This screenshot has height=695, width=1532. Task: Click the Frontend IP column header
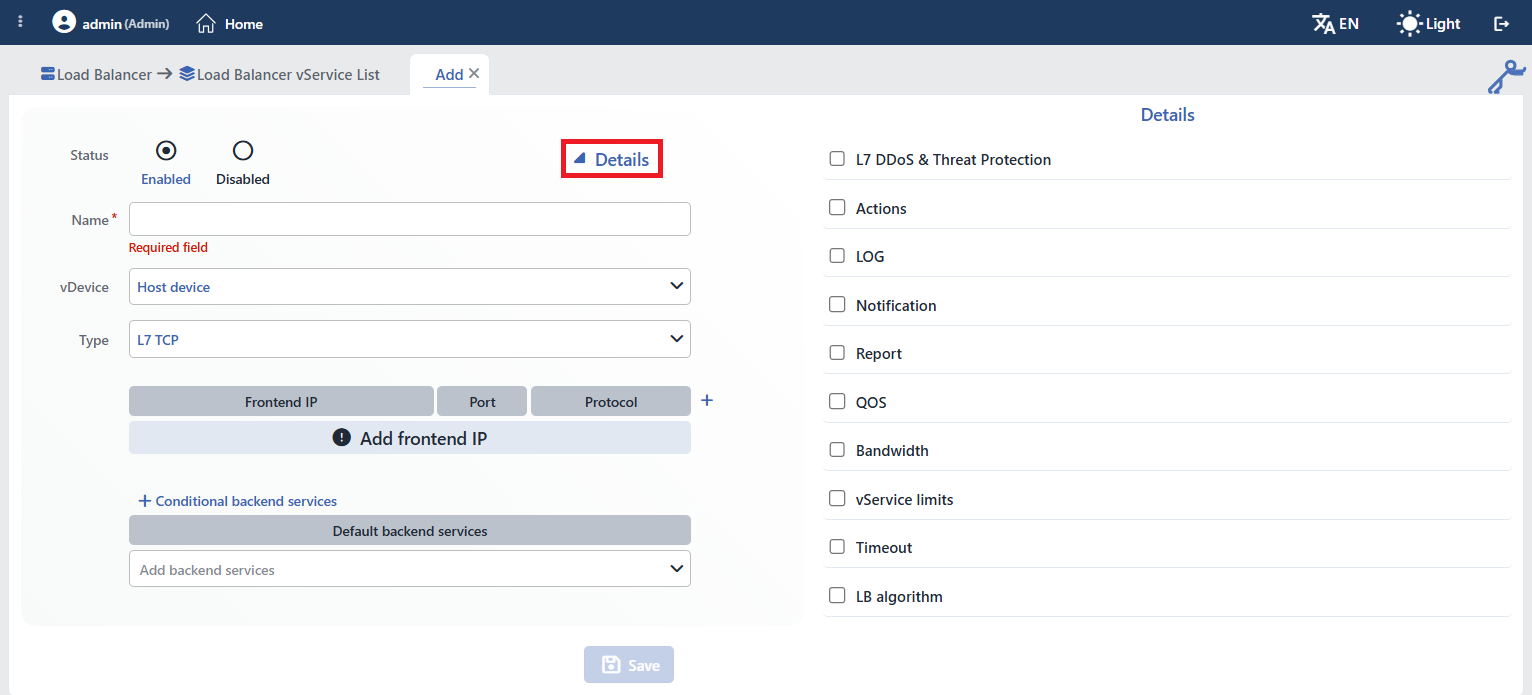coord(281,401)
